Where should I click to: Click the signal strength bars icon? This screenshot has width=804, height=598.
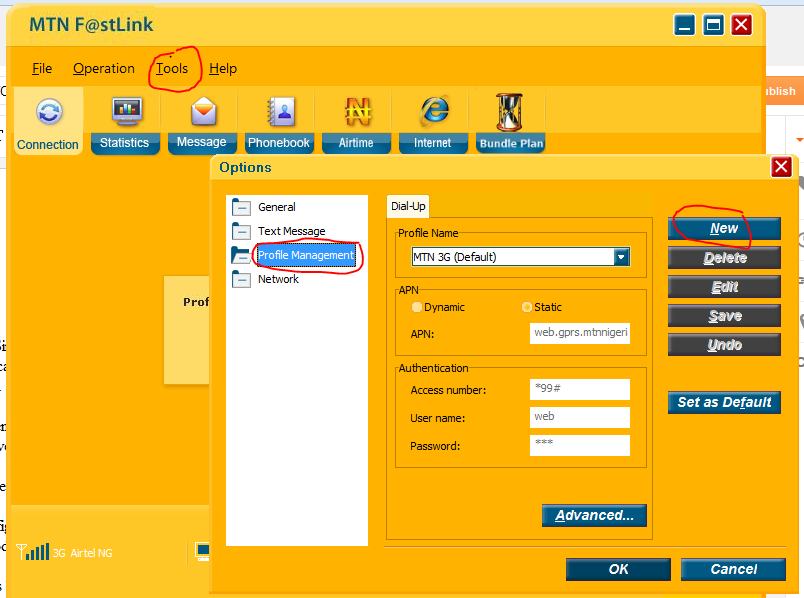[33, 552]
